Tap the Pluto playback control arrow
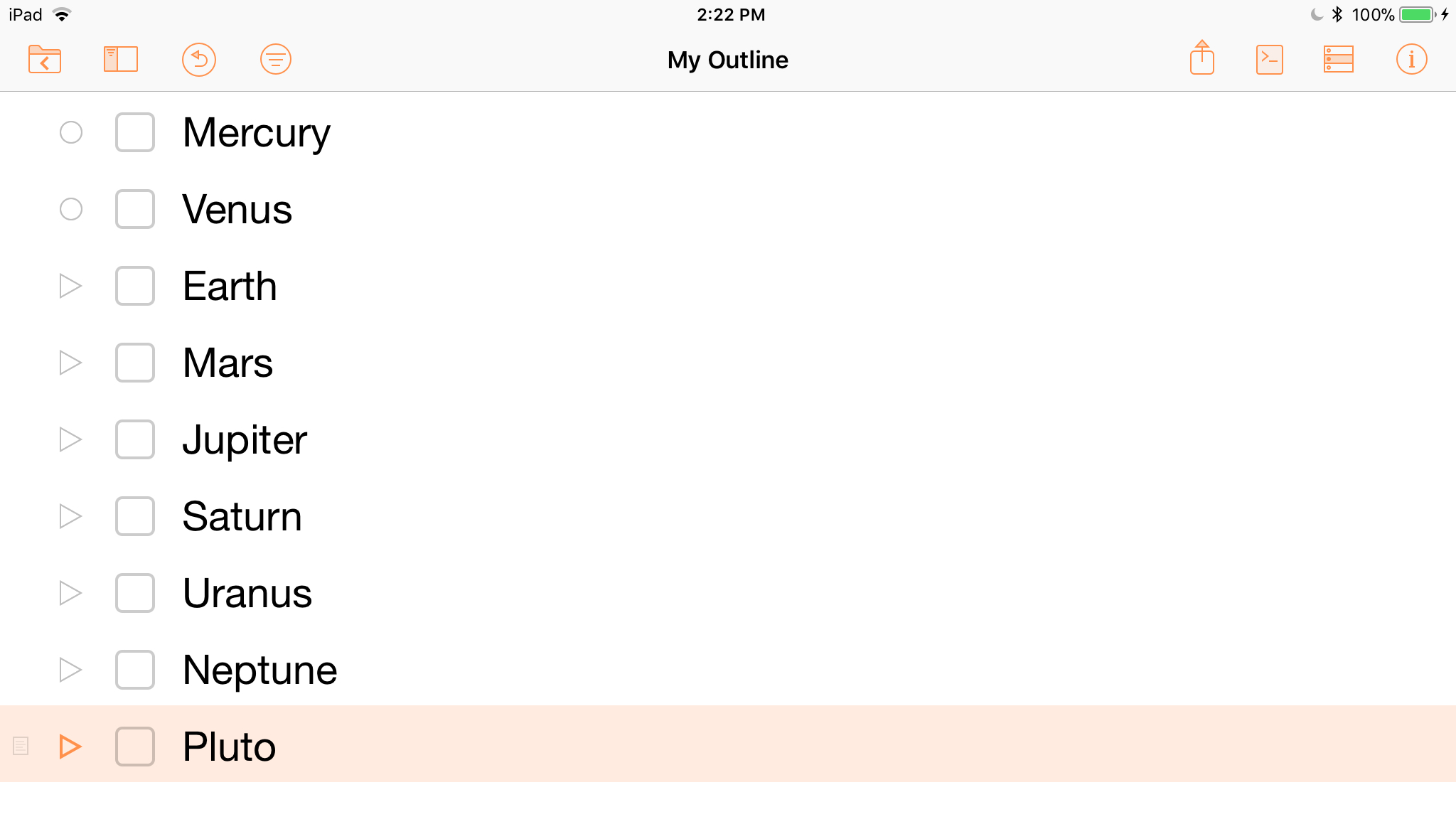The width and height of the screenshot is (1456, 834). tap(70, 747)
